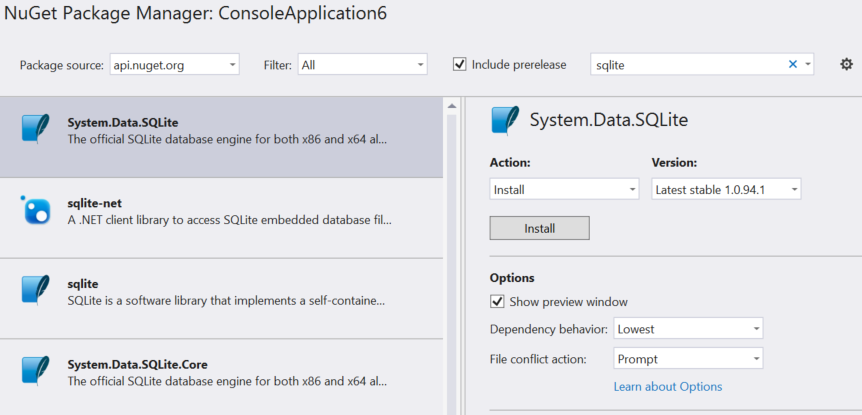Click the Options section heading
This screenshot has height=415, width=862.
point(512,278)
